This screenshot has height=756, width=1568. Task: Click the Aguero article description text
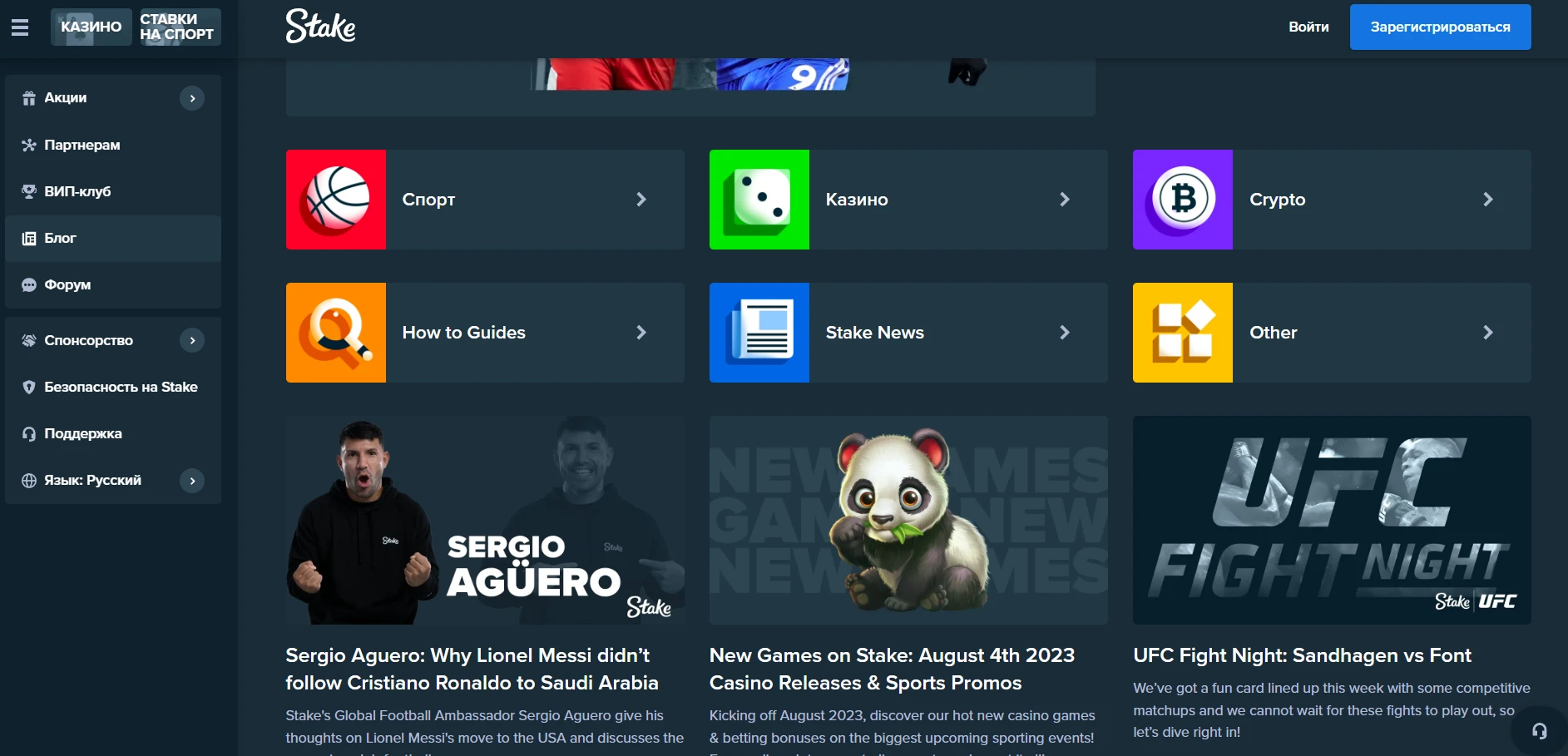485,731
